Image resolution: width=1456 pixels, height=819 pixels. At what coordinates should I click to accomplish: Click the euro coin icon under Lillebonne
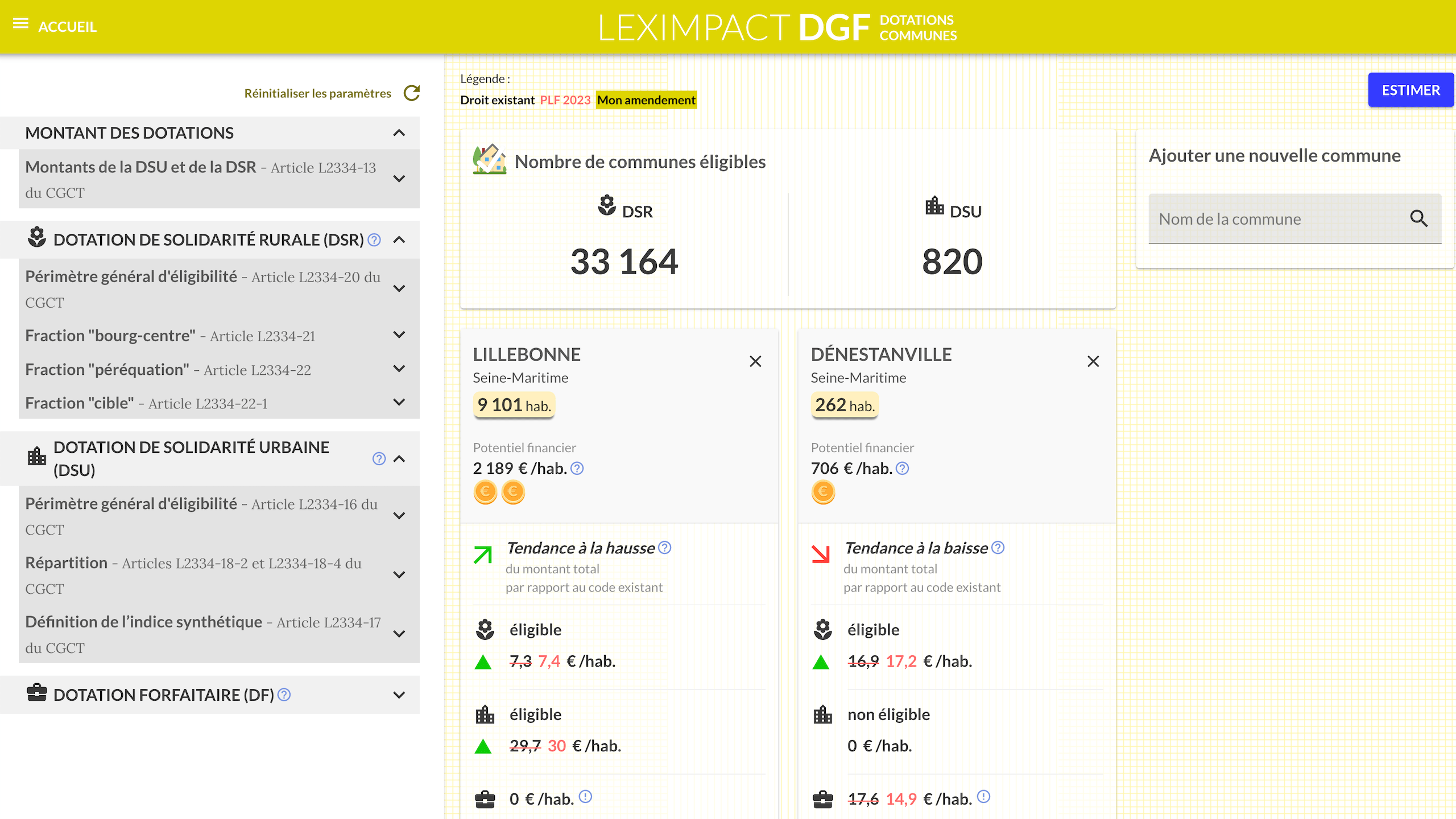pos(485,492)
